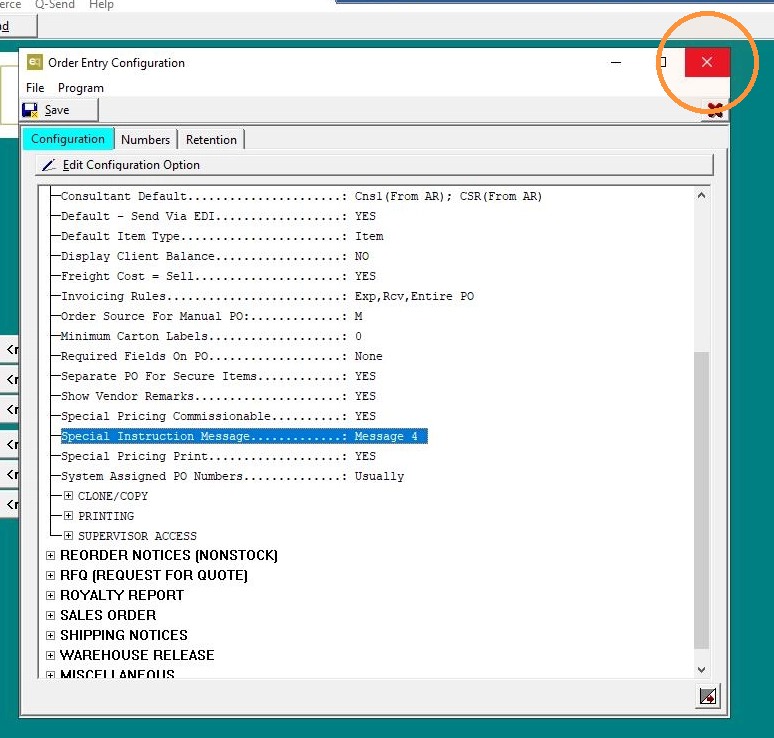The image size is (774, 738).
Task: Select Freight Cost = Sell row
Action: [218, 276]
